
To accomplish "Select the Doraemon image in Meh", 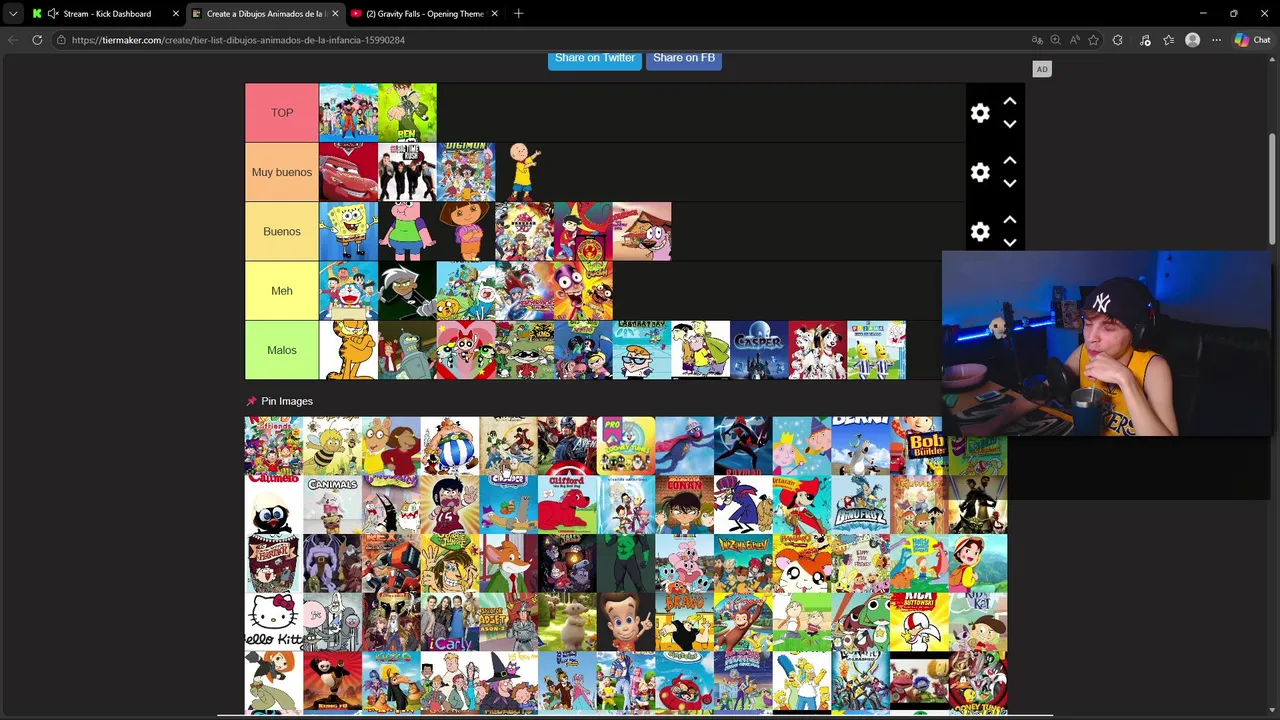I will tap(348, 291).
